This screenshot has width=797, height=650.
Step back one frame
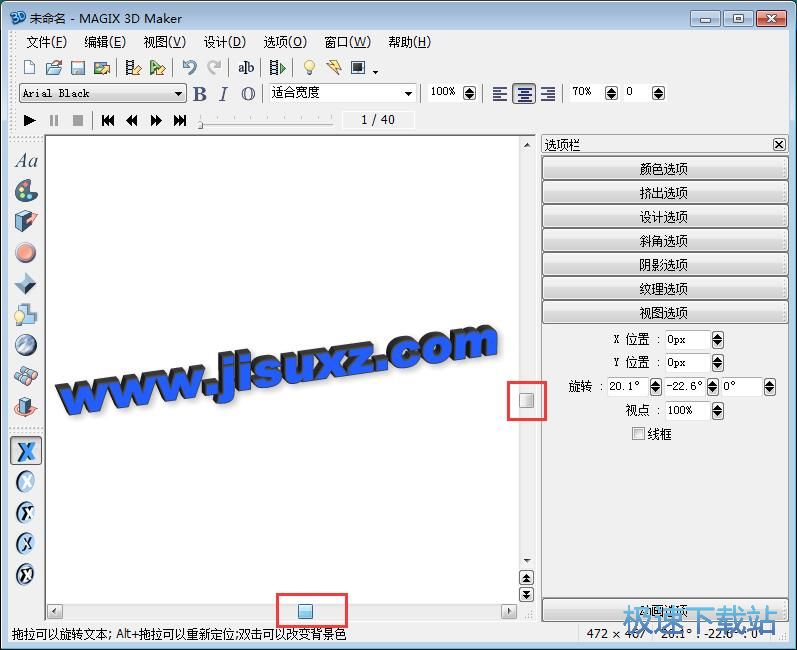132,120
